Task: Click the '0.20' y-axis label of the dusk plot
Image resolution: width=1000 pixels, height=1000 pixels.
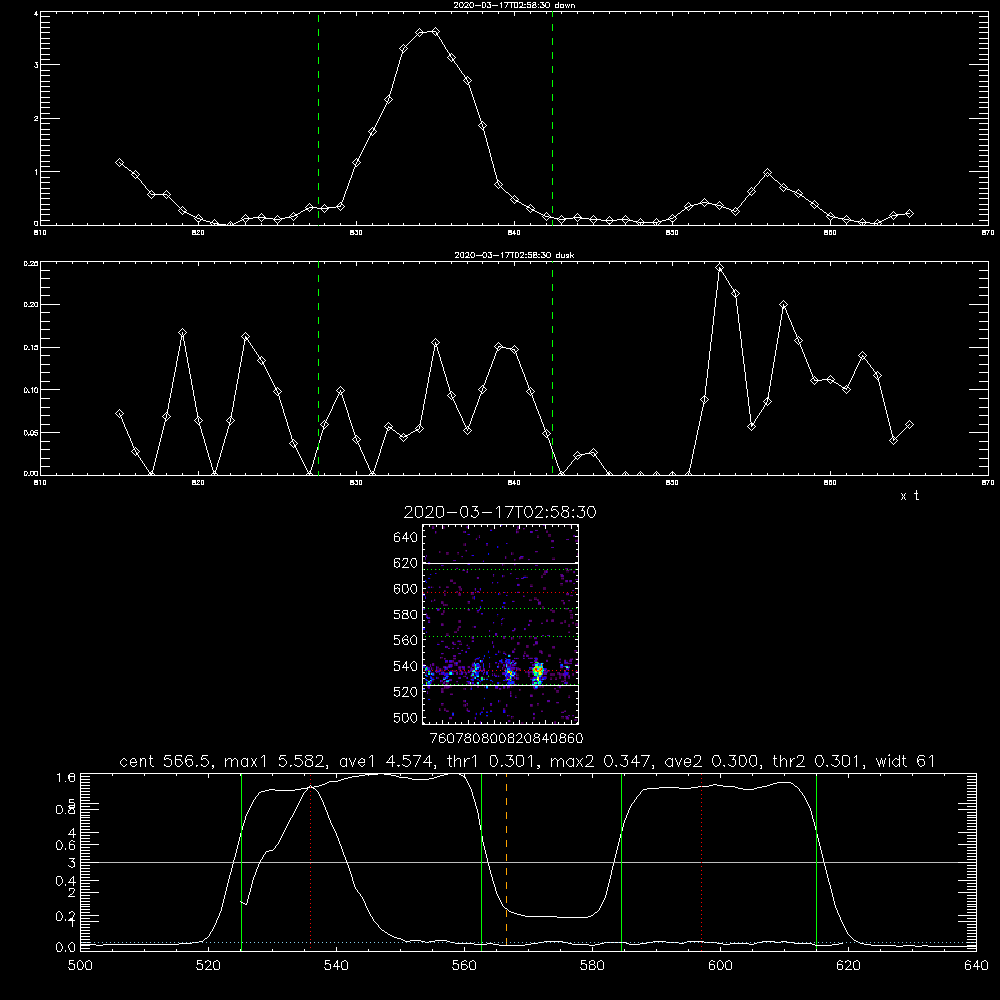Action: coord(31,305)
